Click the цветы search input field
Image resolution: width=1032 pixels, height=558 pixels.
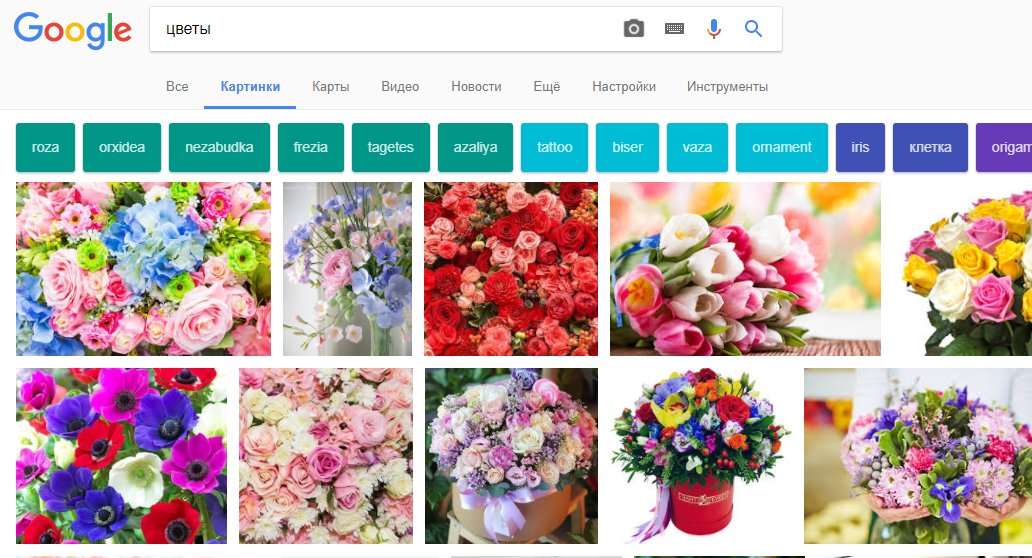point(382,29)
